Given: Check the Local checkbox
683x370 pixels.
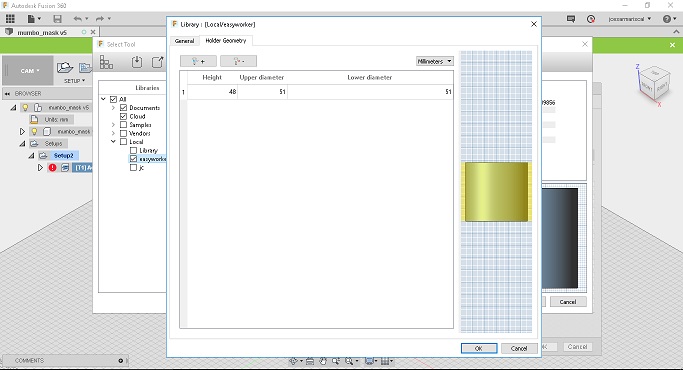Looking at the screenshot, I should (x=123, y=142).
